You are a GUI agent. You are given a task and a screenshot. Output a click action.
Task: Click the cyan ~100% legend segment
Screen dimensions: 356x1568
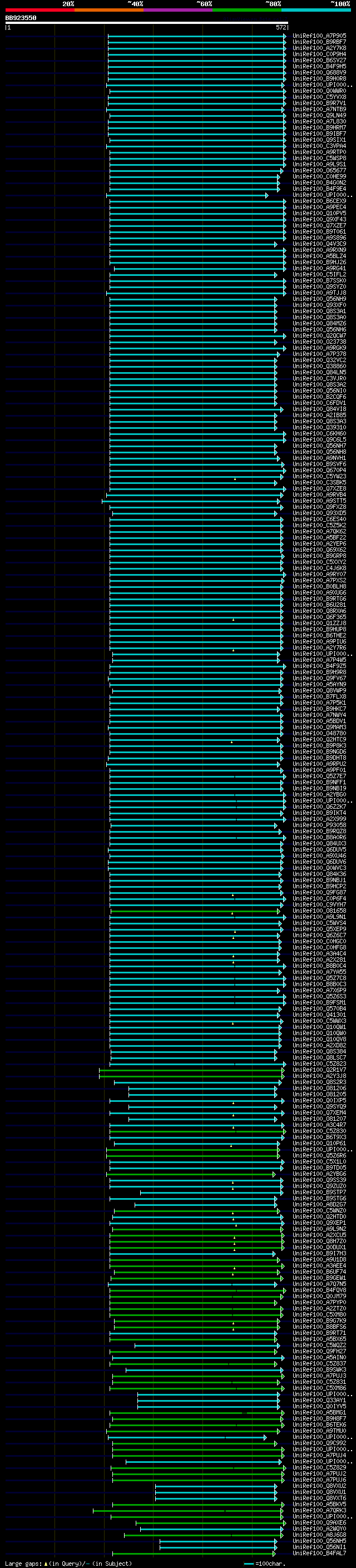(316, 10)
